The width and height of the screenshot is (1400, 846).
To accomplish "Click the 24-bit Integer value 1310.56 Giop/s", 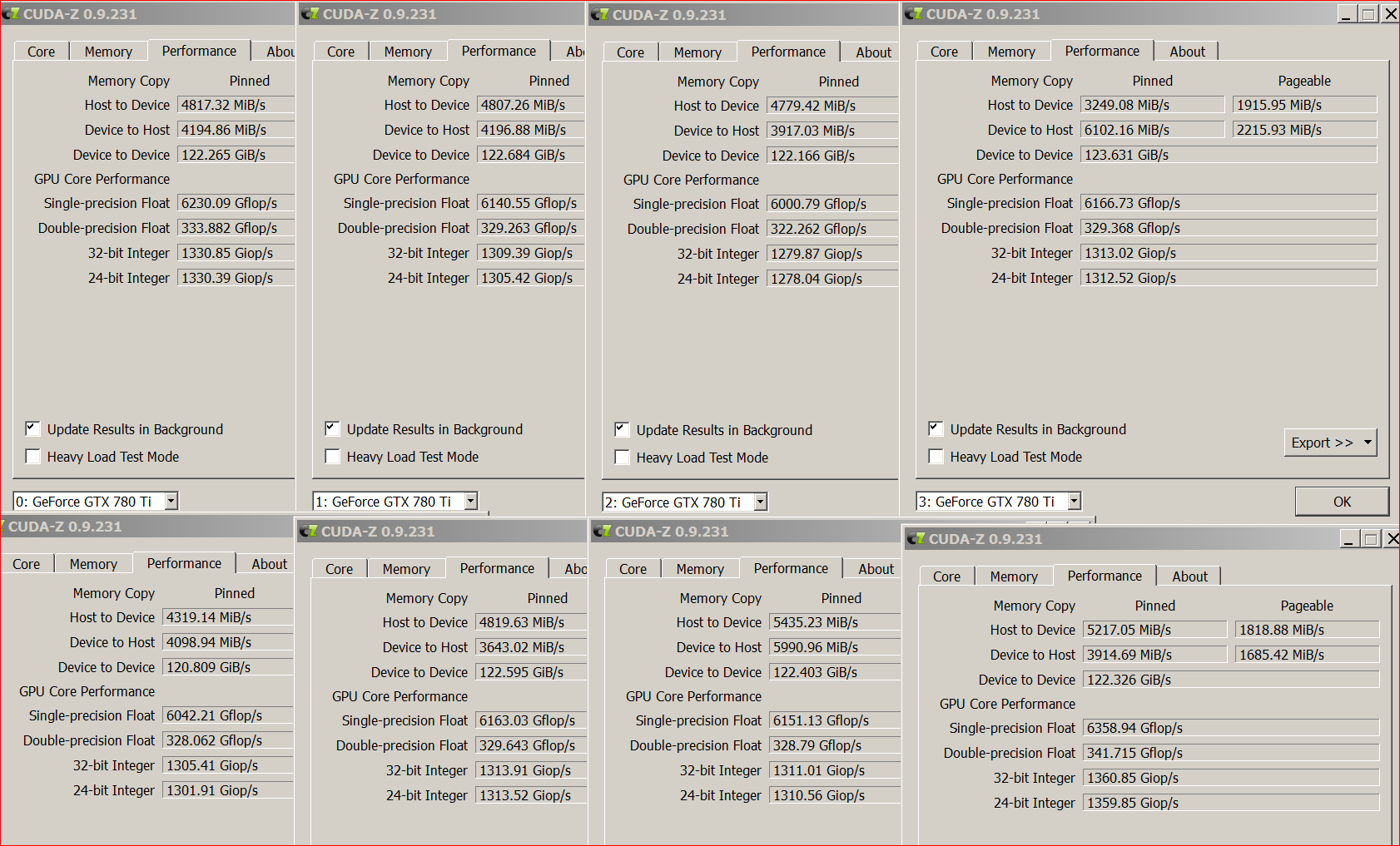I will (835, 795).
